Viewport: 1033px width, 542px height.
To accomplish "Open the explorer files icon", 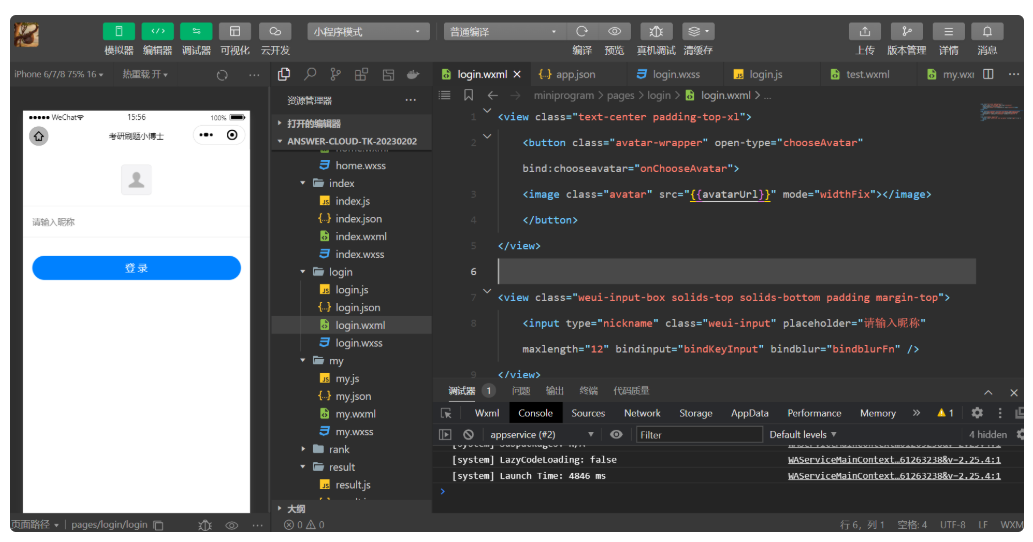I will click(x=284, y=74).
